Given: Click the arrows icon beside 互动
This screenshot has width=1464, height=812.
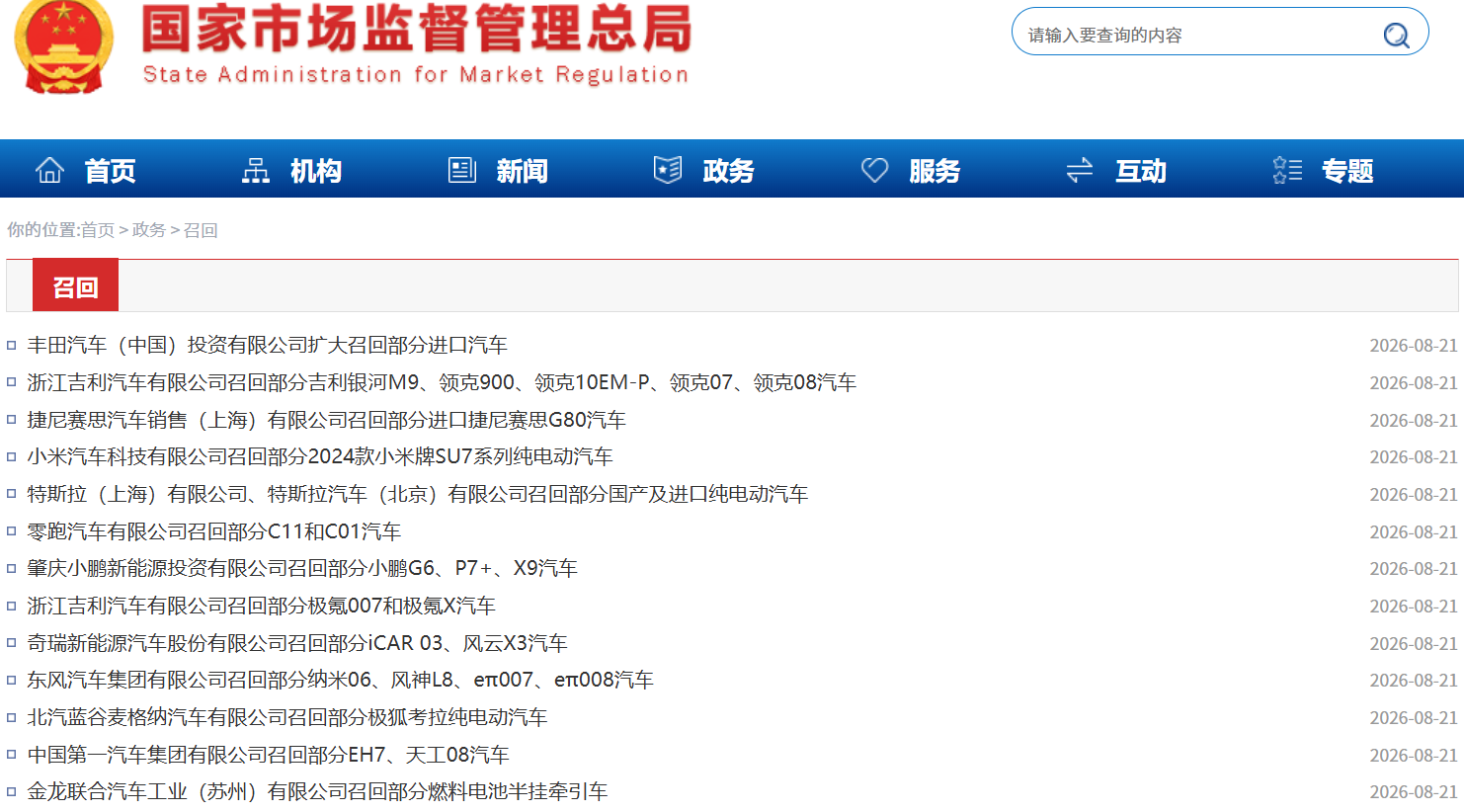Looking at the screenshot, I should coord(1080,171).
